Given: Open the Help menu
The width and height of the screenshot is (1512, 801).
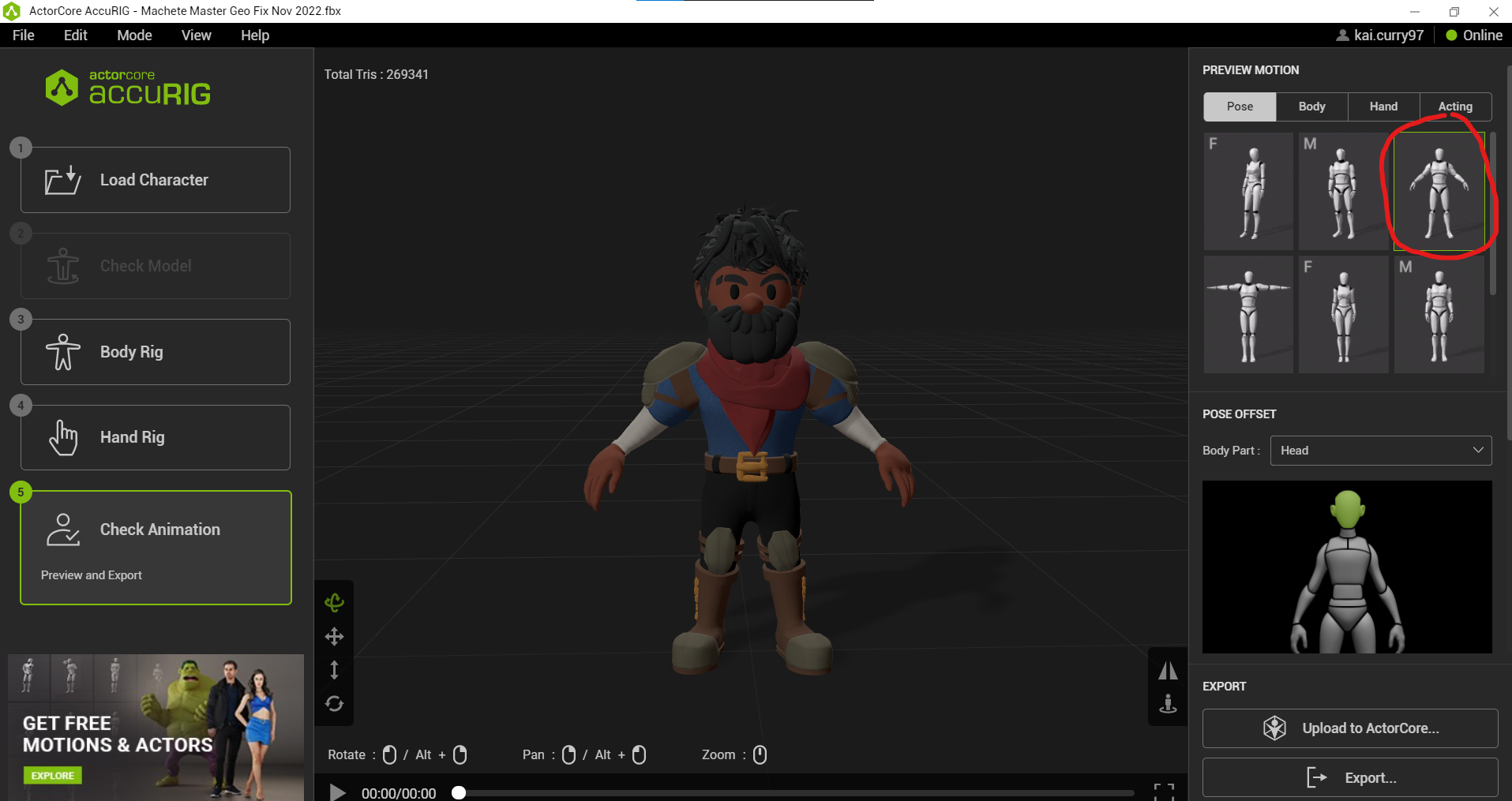Looking at the screenshot, I should point(255,36).
